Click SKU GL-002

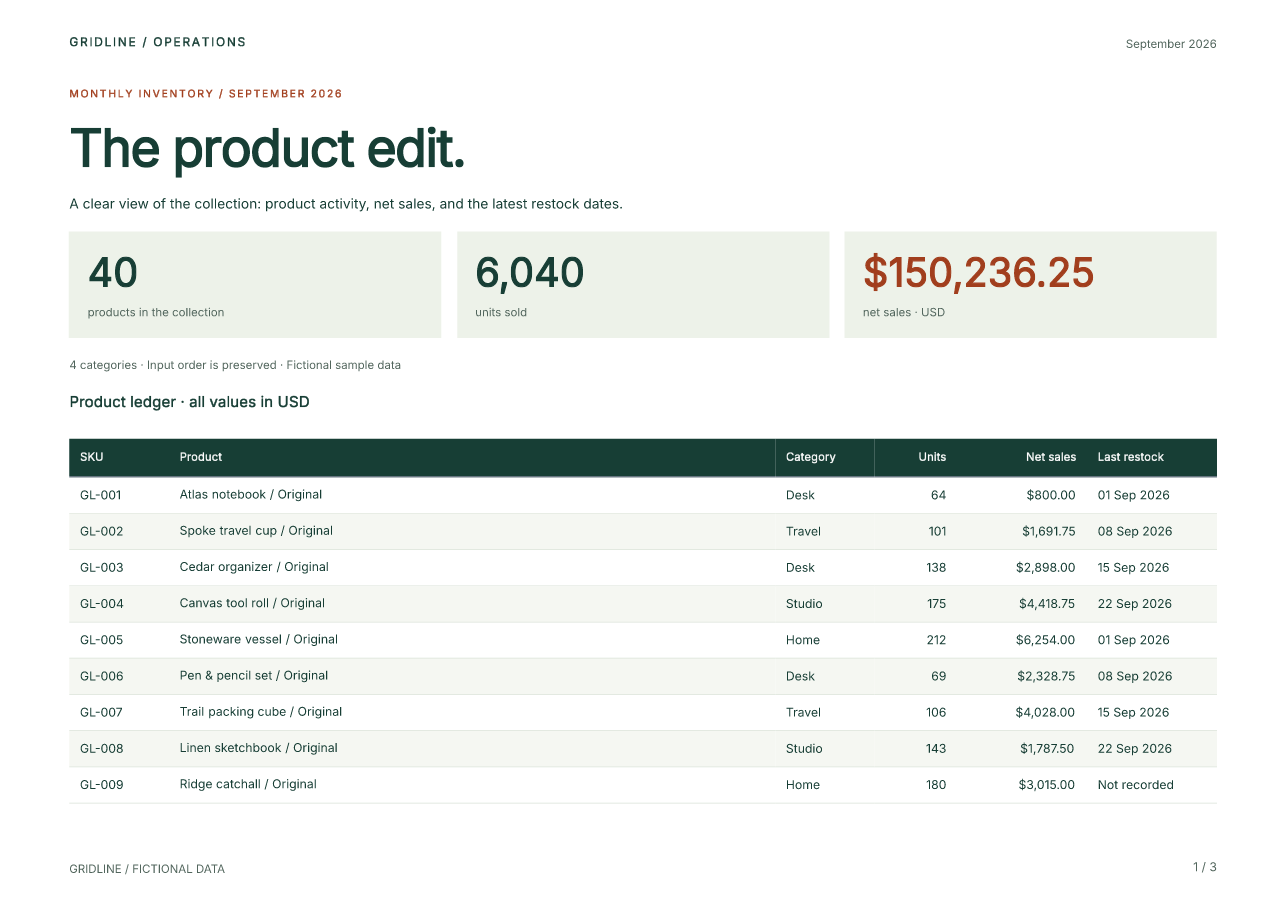[x=102, y=531]
